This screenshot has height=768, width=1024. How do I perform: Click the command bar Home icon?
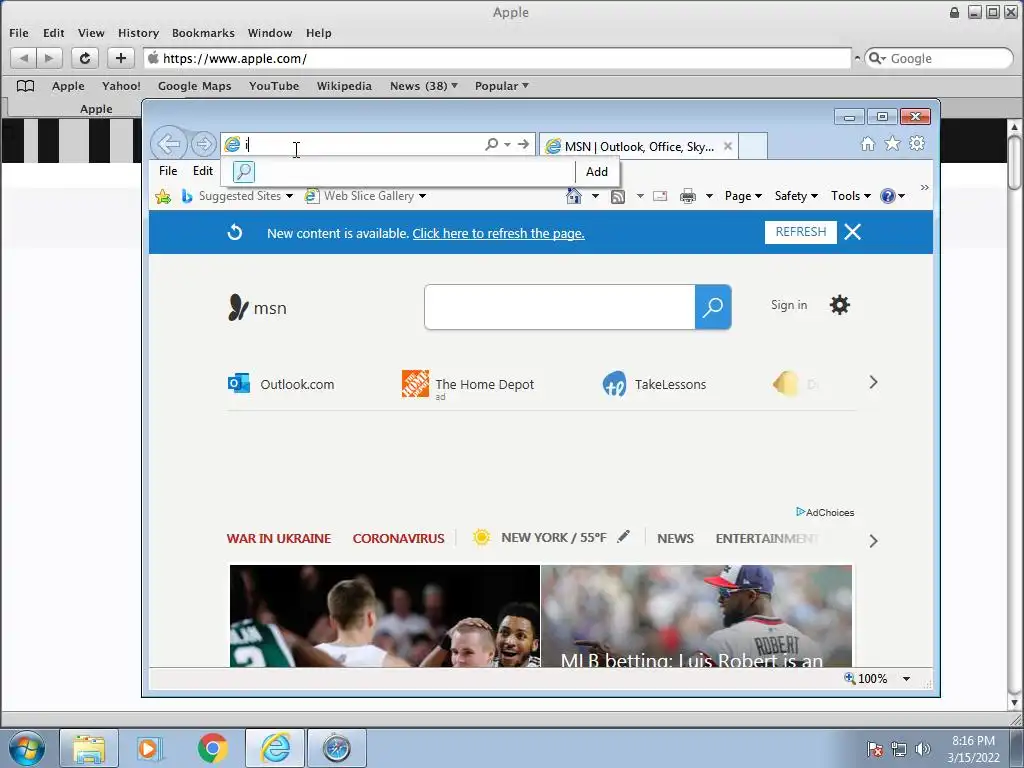point(573,196)
